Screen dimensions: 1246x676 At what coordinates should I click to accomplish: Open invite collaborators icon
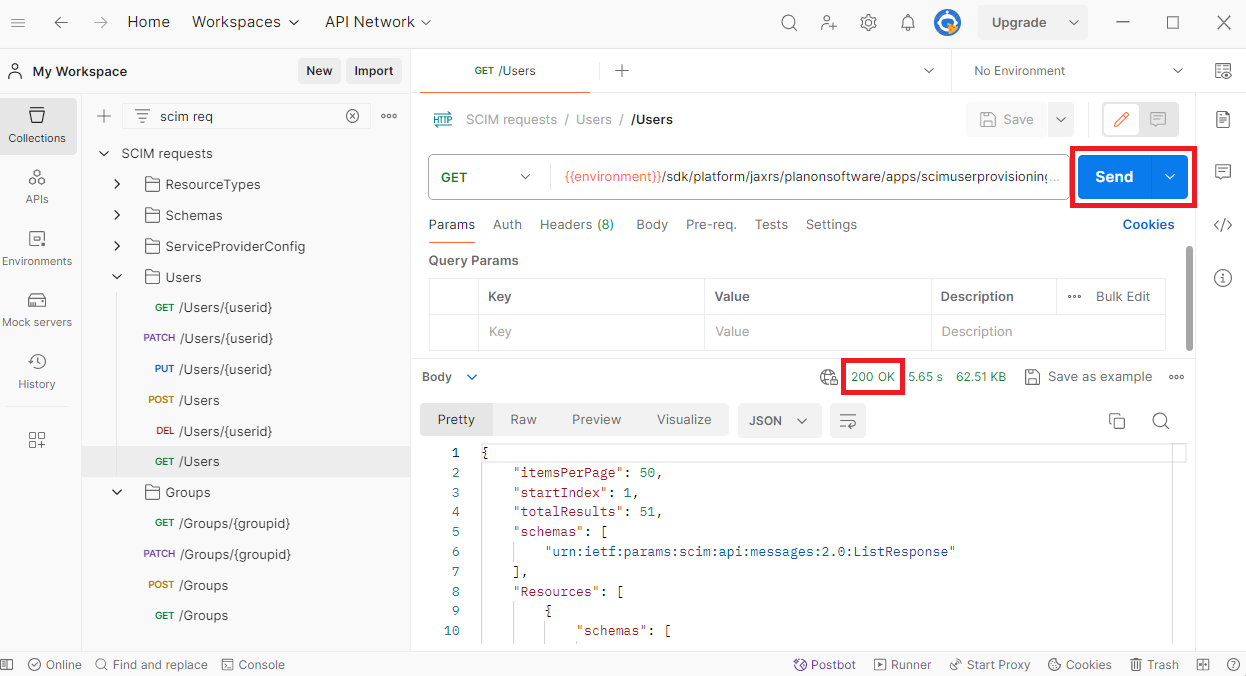click(829, 22)
